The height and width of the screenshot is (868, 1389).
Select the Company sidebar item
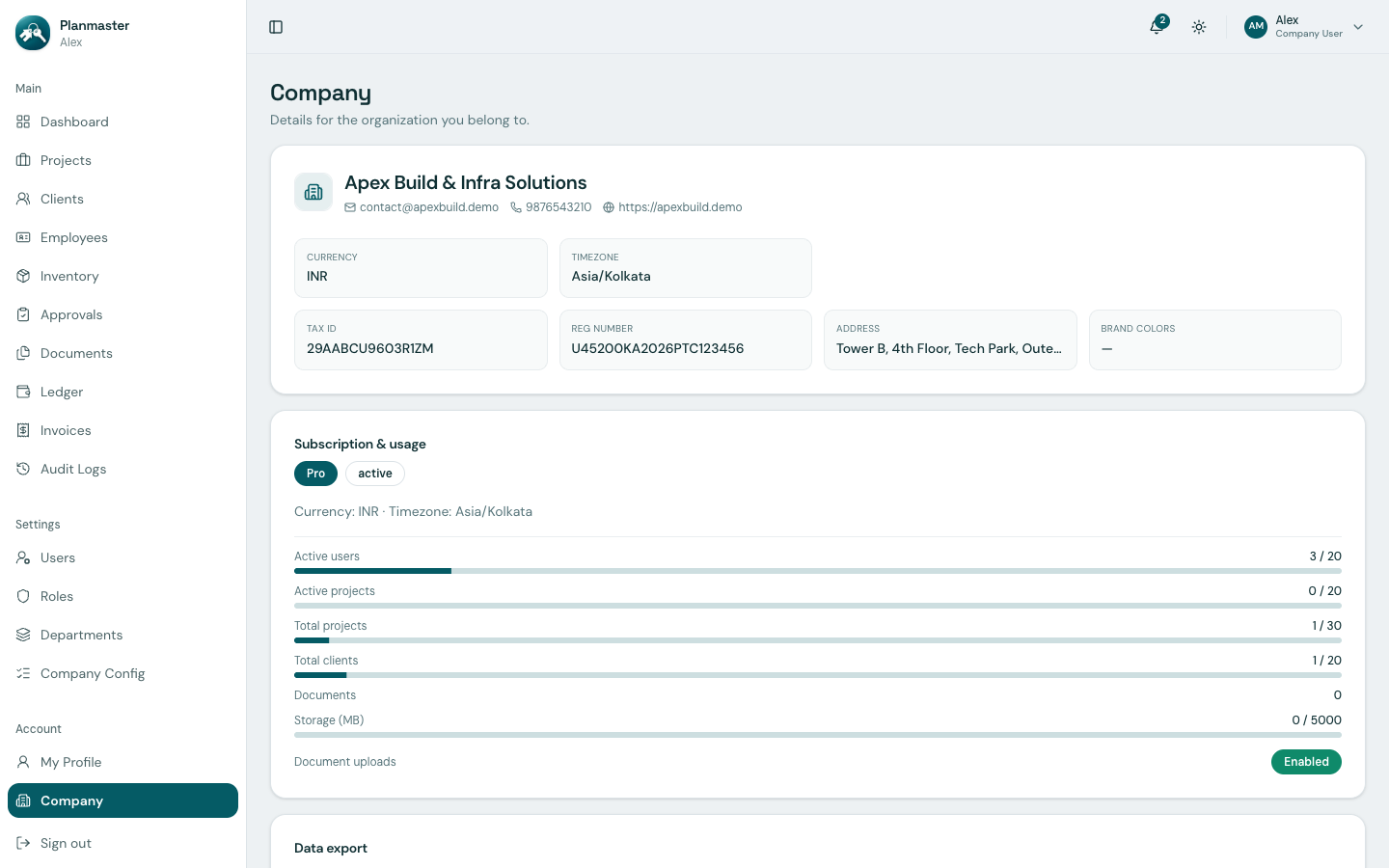[123, 800]
